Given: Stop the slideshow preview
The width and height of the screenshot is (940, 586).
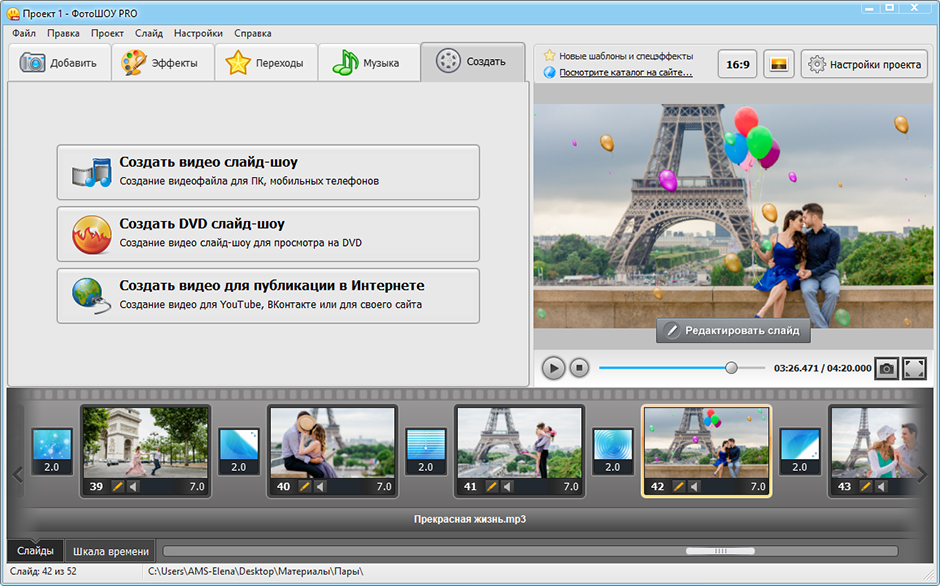Looking at the screenshot, I should pos(579,368).
